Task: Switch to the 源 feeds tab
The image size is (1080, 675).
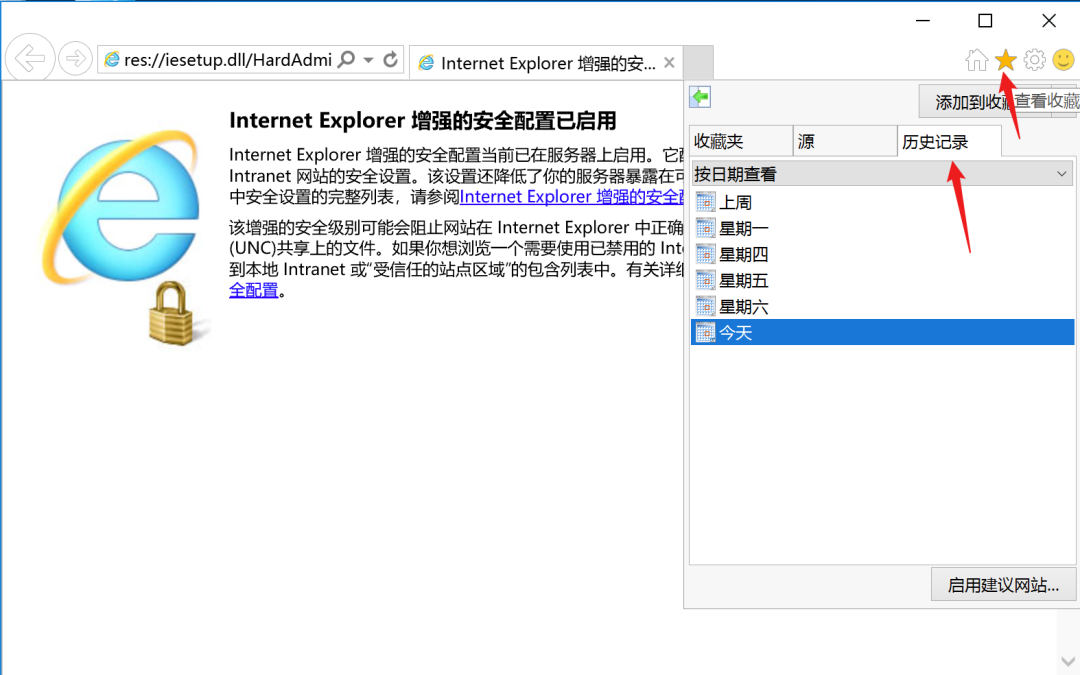Action: click(x=845, y=141)
